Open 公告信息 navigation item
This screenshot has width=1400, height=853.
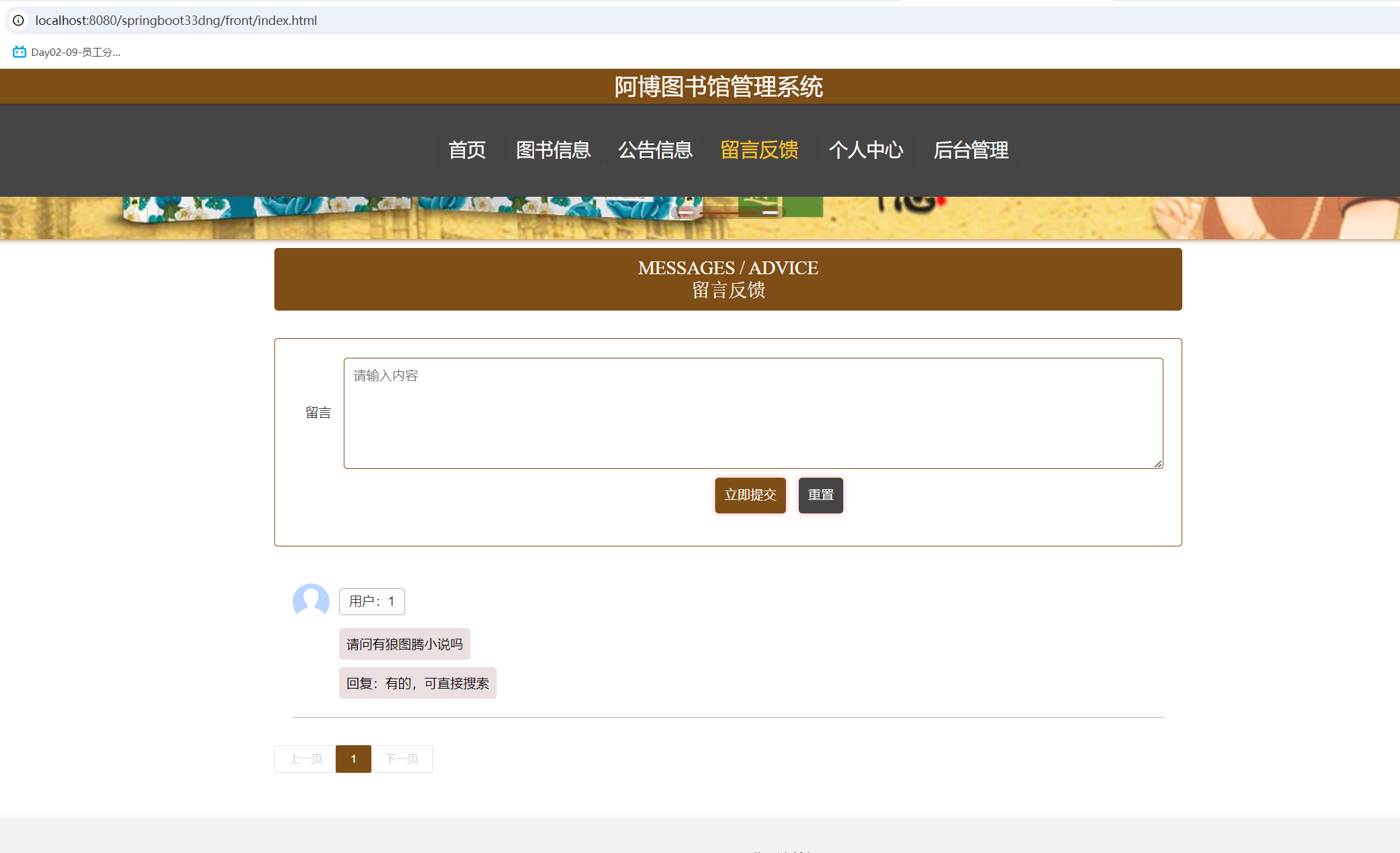point(655,150)
